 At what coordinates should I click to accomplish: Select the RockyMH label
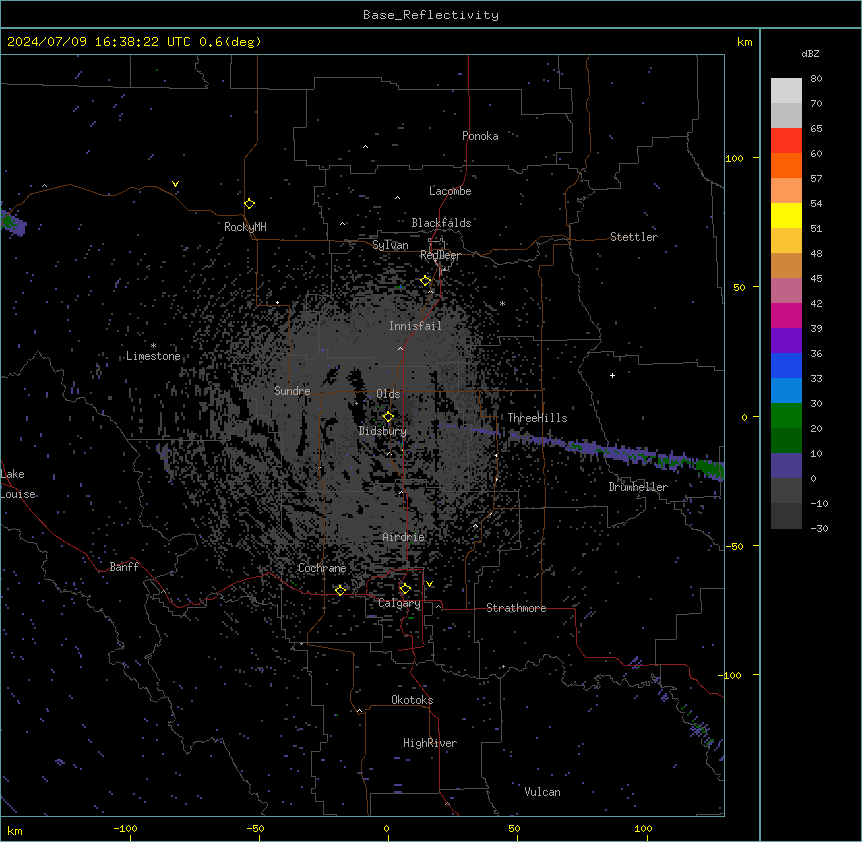[245, 227]
